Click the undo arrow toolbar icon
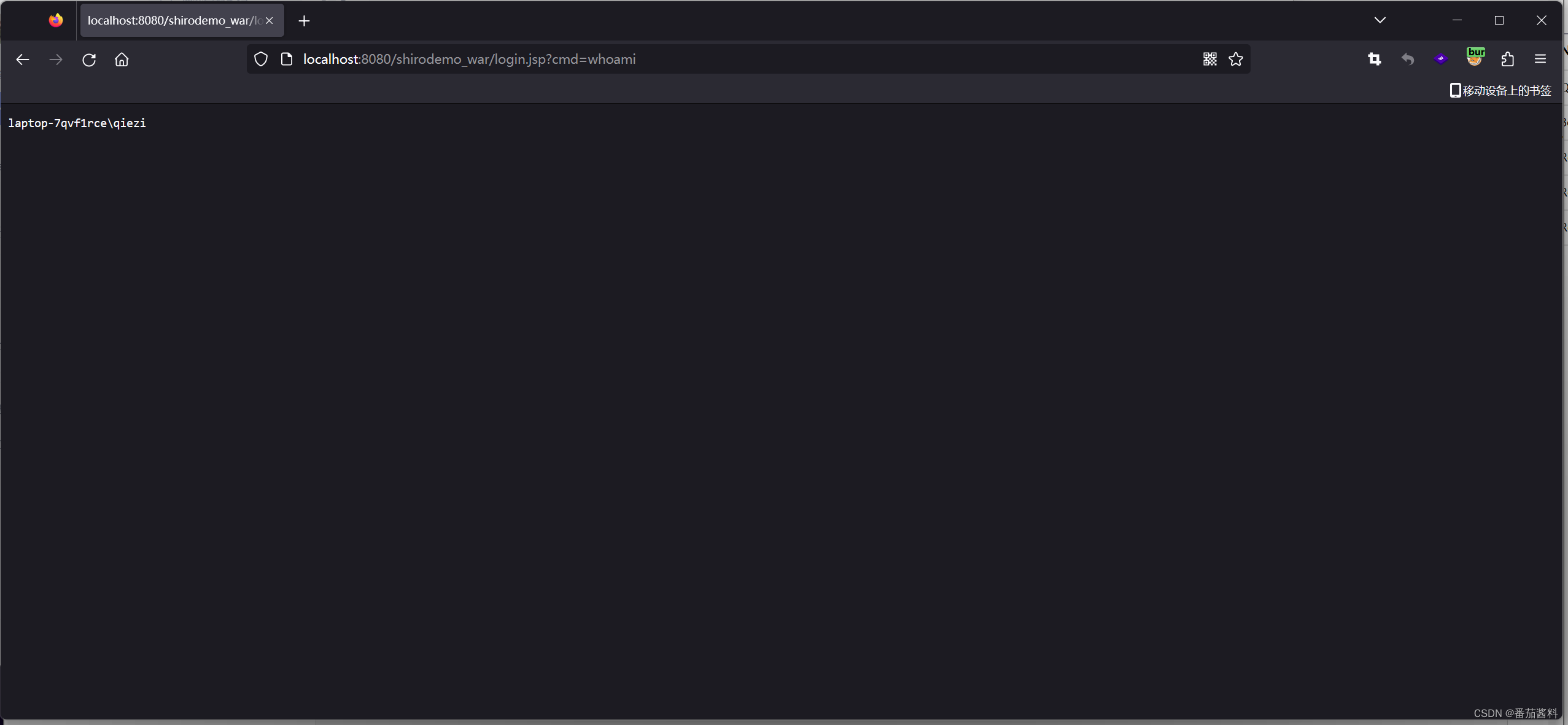 tap(1408, 60)
